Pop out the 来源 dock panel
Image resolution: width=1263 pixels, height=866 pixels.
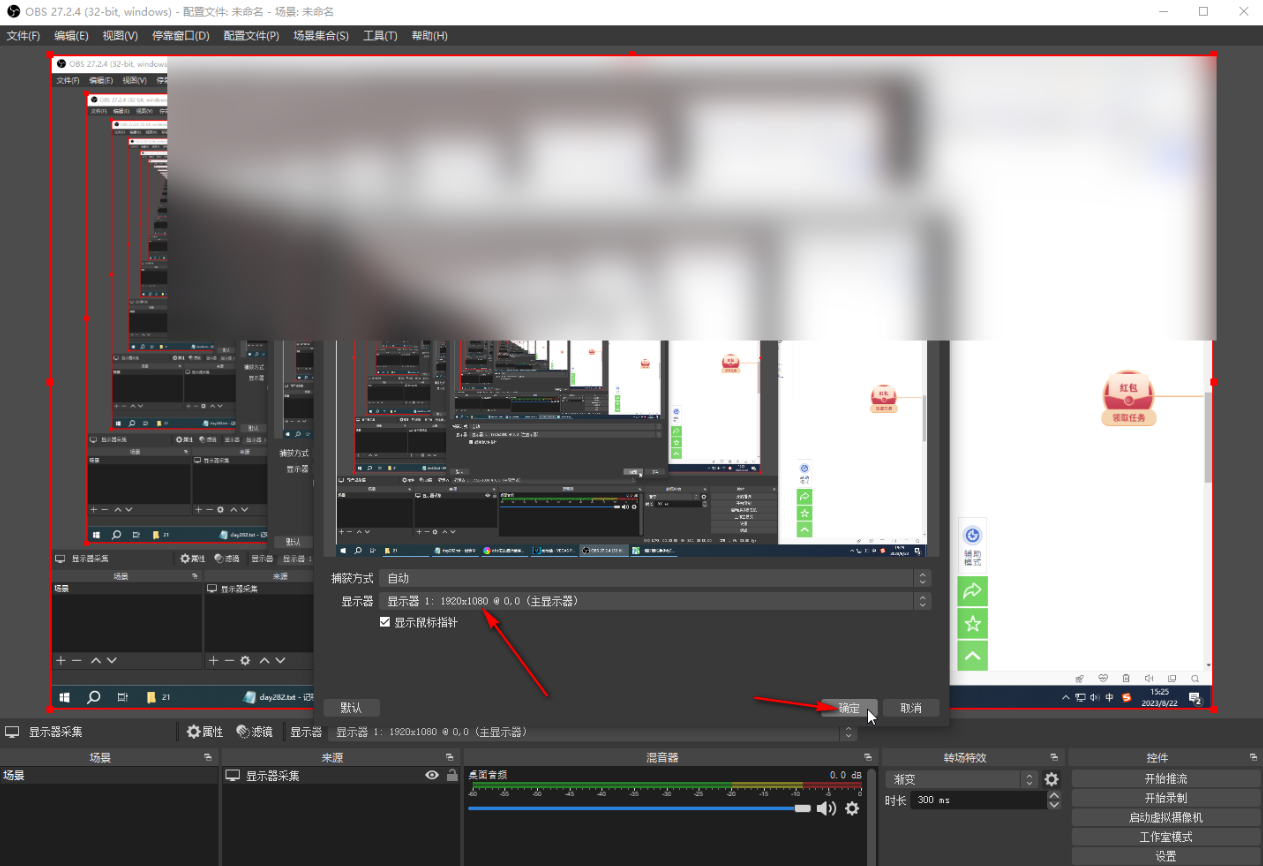pos(449,758)
